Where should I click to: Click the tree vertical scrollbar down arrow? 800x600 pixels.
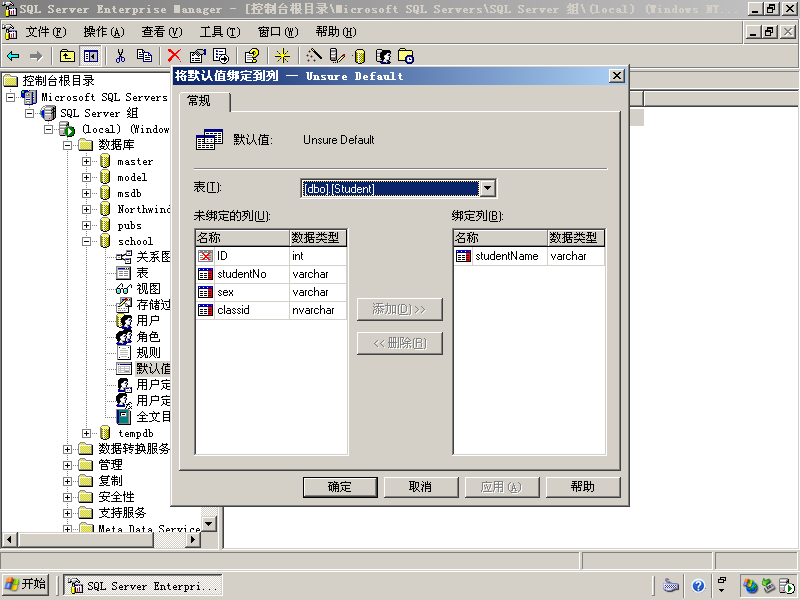pos(209,523)
